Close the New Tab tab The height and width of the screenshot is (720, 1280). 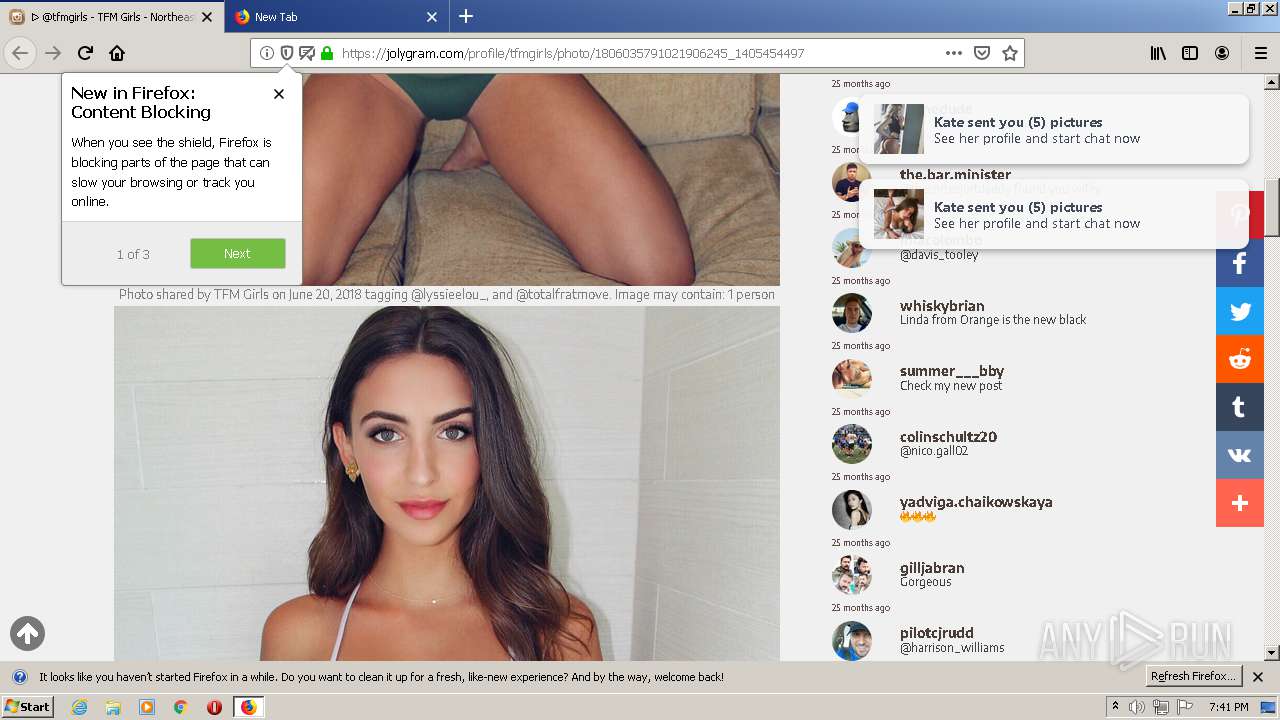click(x=432, y=17)
